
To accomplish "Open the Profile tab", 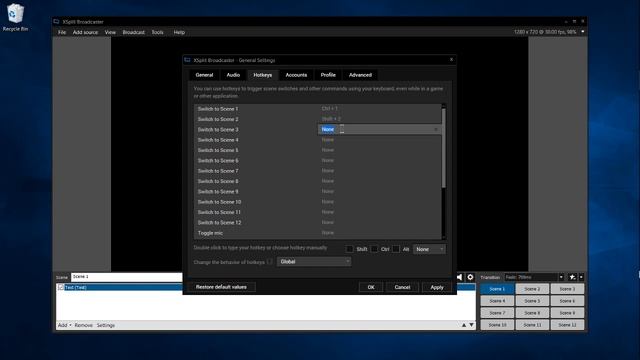I will [328, 75].
